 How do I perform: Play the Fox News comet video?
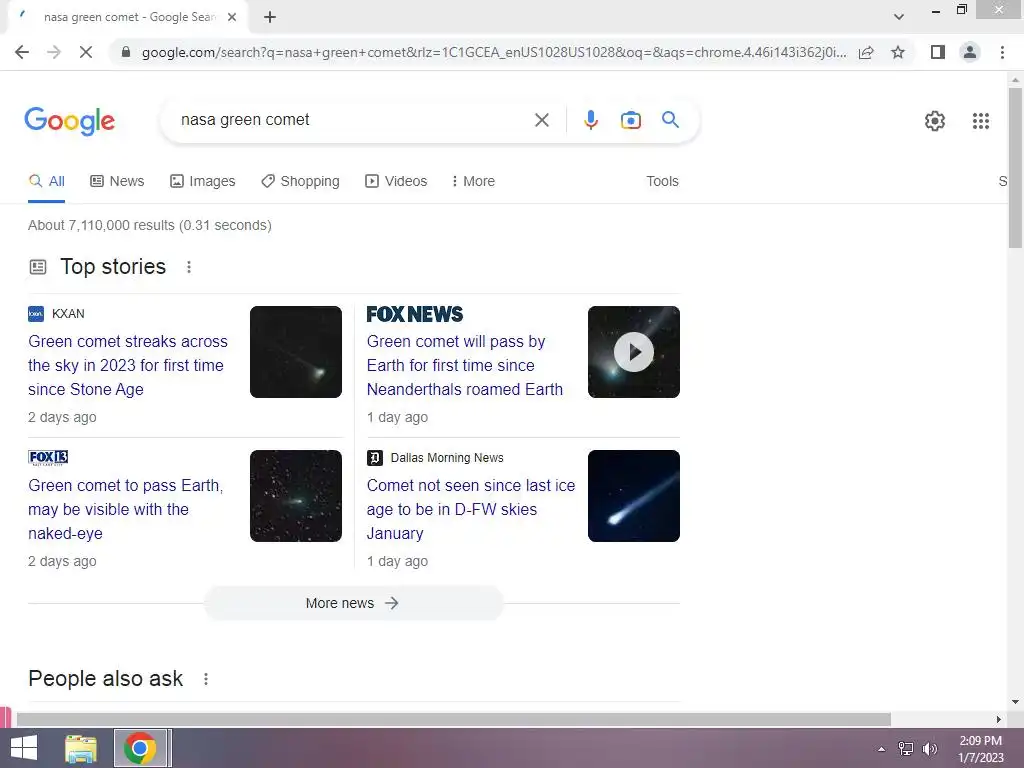point(633,352)
